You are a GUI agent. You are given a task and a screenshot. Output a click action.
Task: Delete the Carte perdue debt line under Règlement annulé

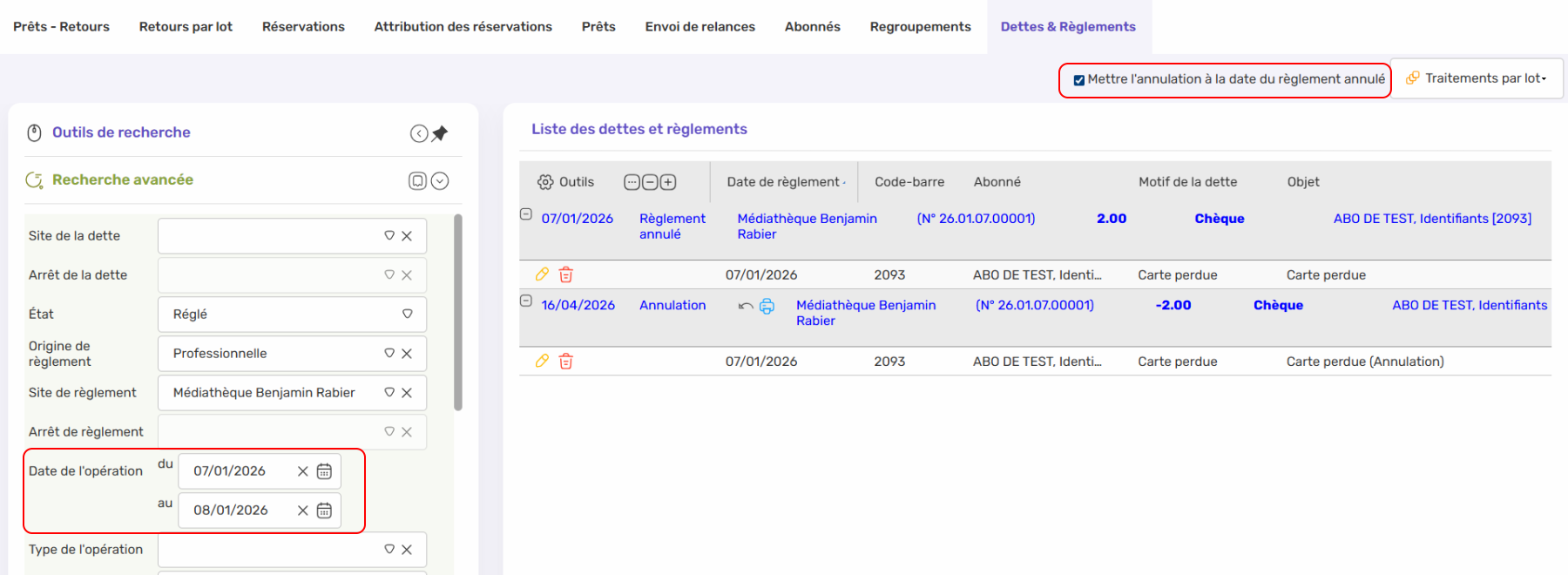566,275
